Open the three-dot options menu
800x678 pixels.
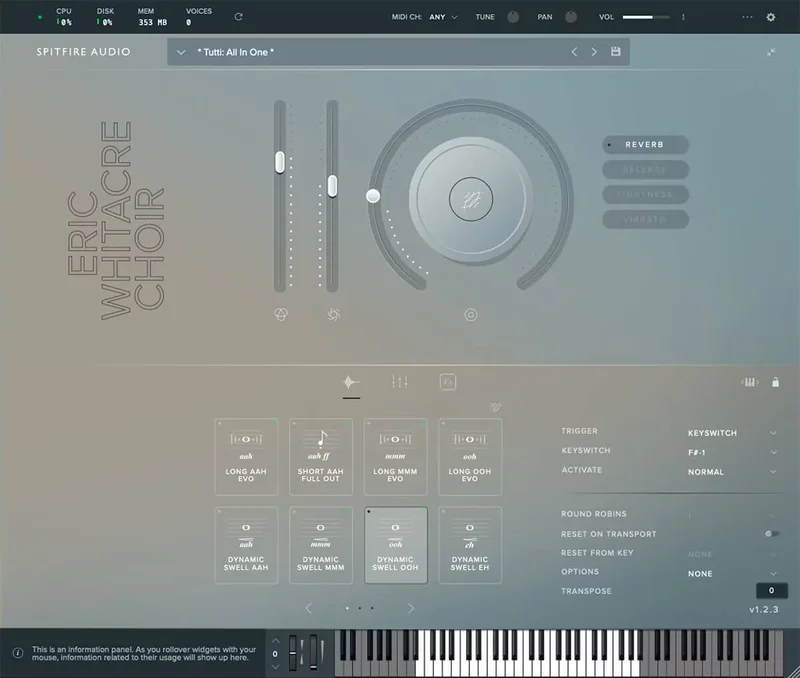pyautogui.click(x=747, y=17)
